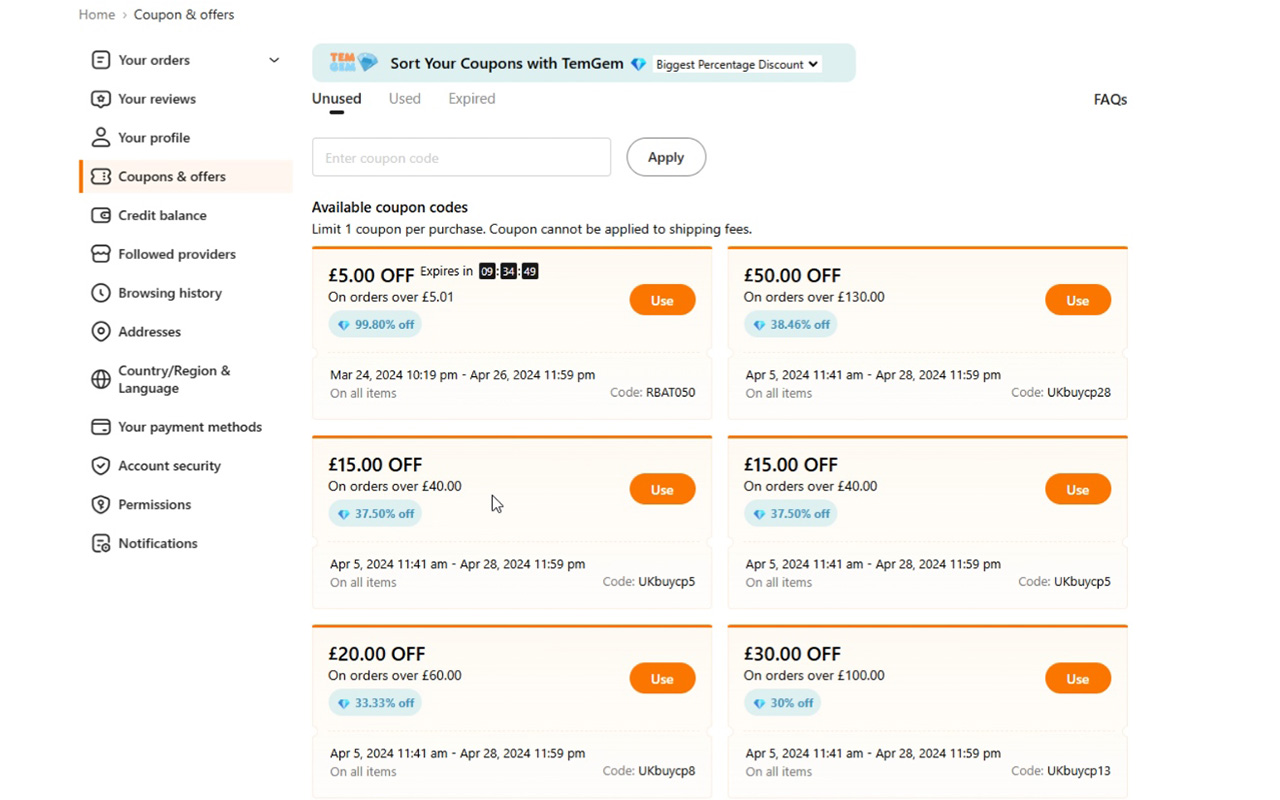Open Browsing history clock icon
1280x800 pixels.
[x=101, y=293]
